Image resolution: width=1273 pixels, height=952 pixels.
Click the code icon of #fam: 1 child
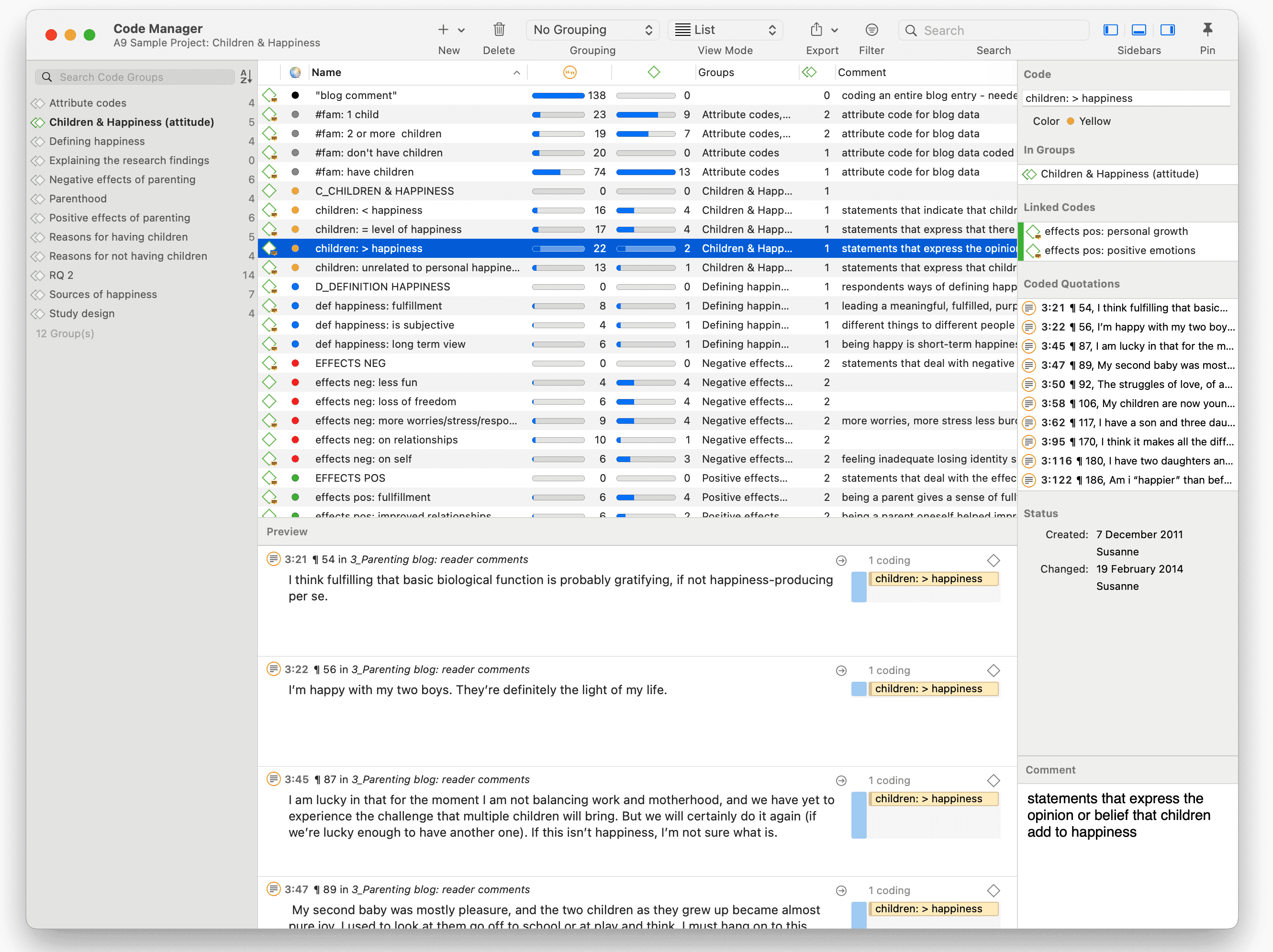pyautogui.click(x=270, y=114)
